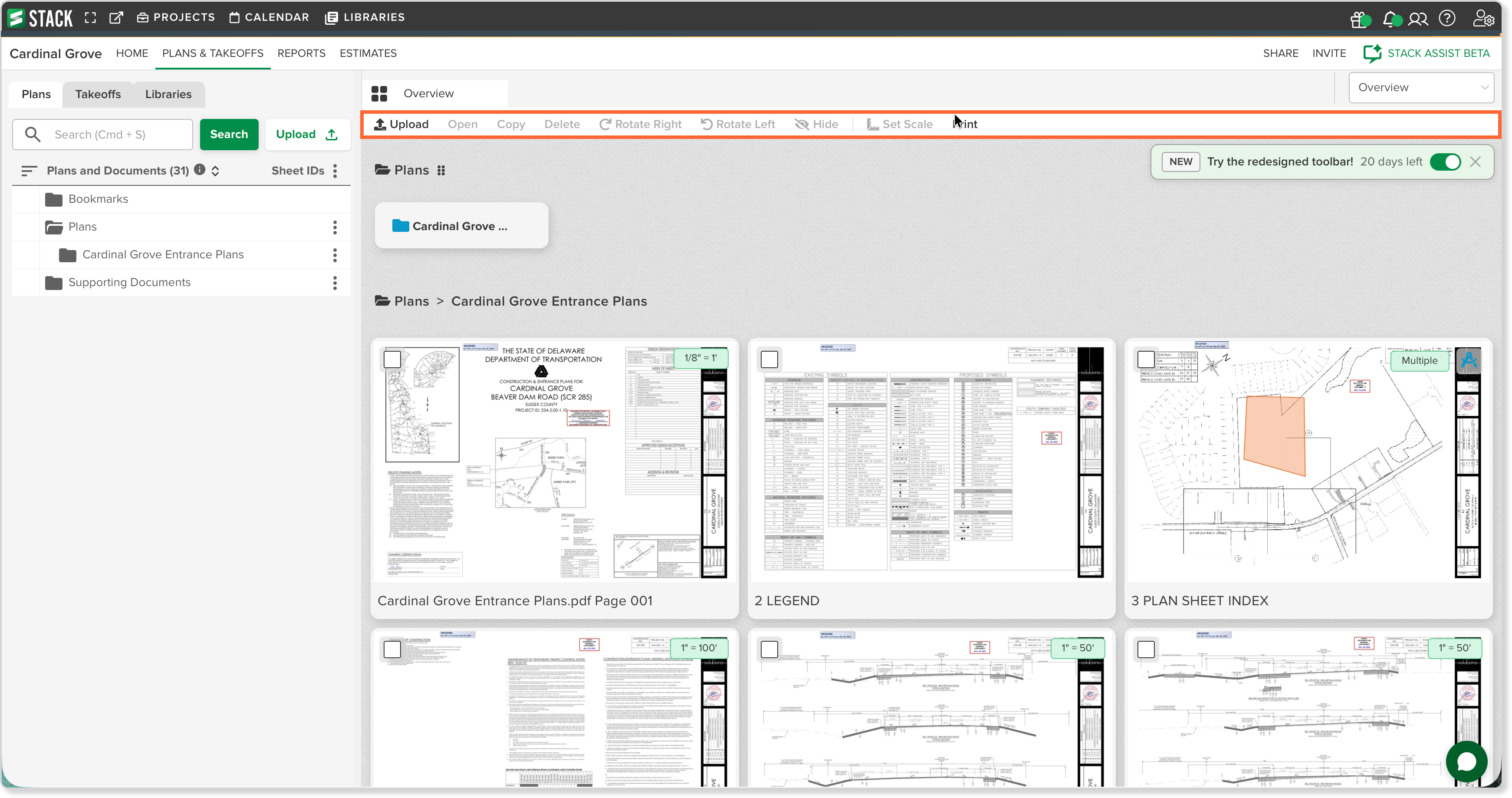Click Set Scale in toolbar
The width and height of the screenshot is (1512, 798).
tap(900, 125)
